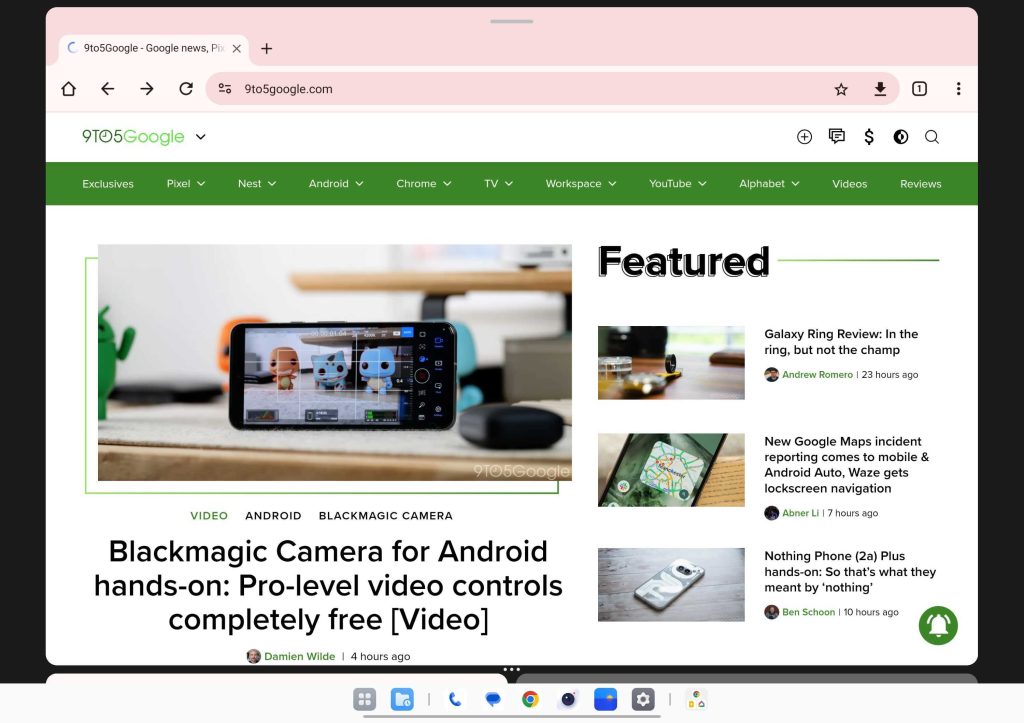The image size is (1024, 723).
Task: Reload the 9to5google page
Action: click(185, 89)
